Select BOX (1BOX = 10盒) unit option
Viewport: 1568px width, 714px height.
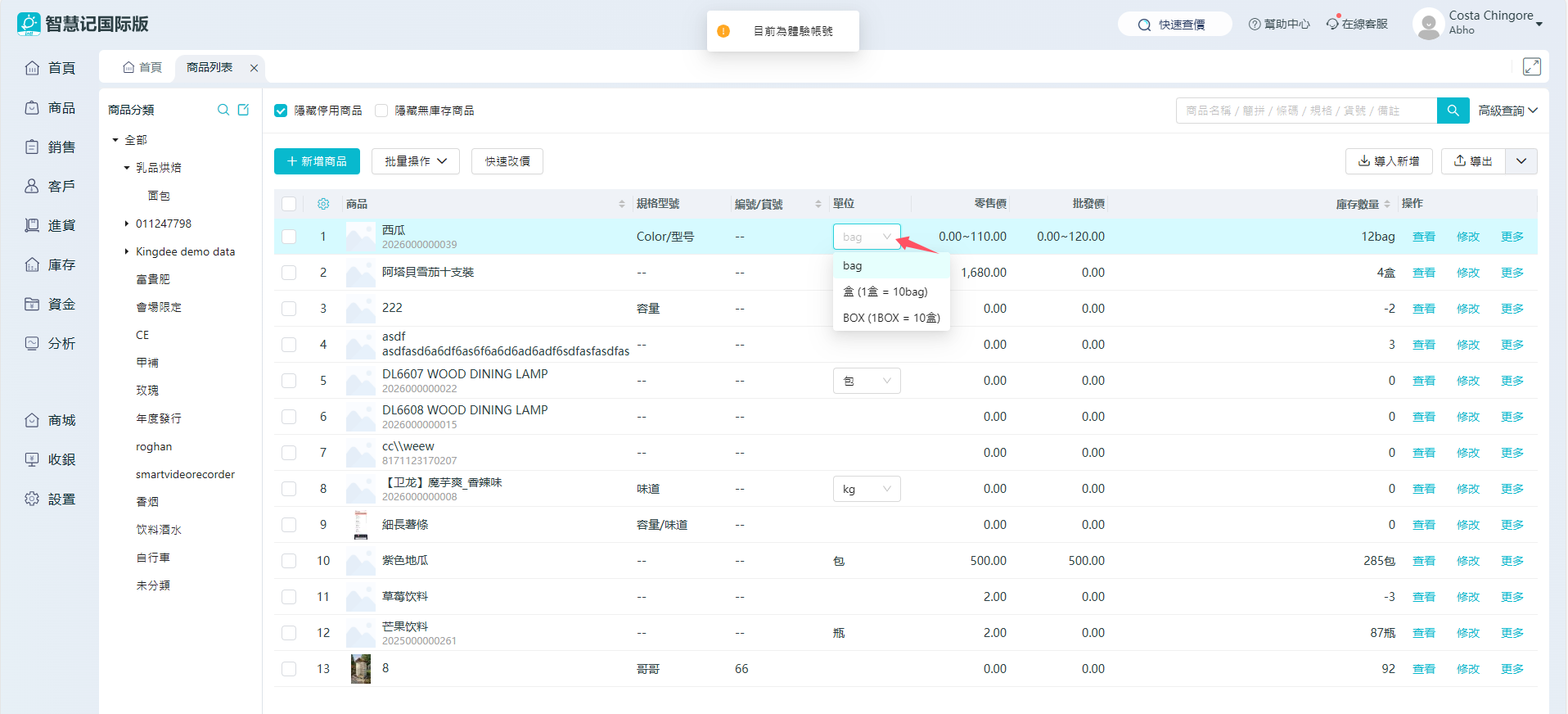[x=890, y=318]
